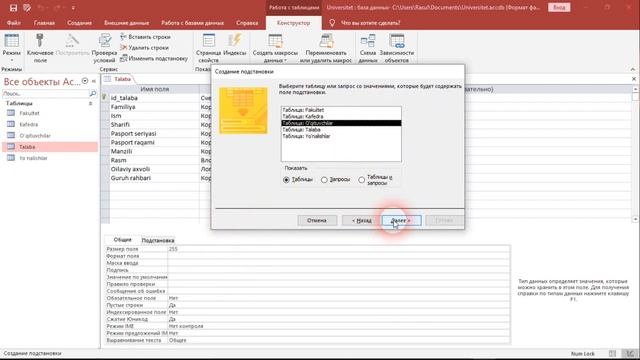Viewport: 640px width, 360px height.
Task: Click the Отмена button
Action: [317, 220]
